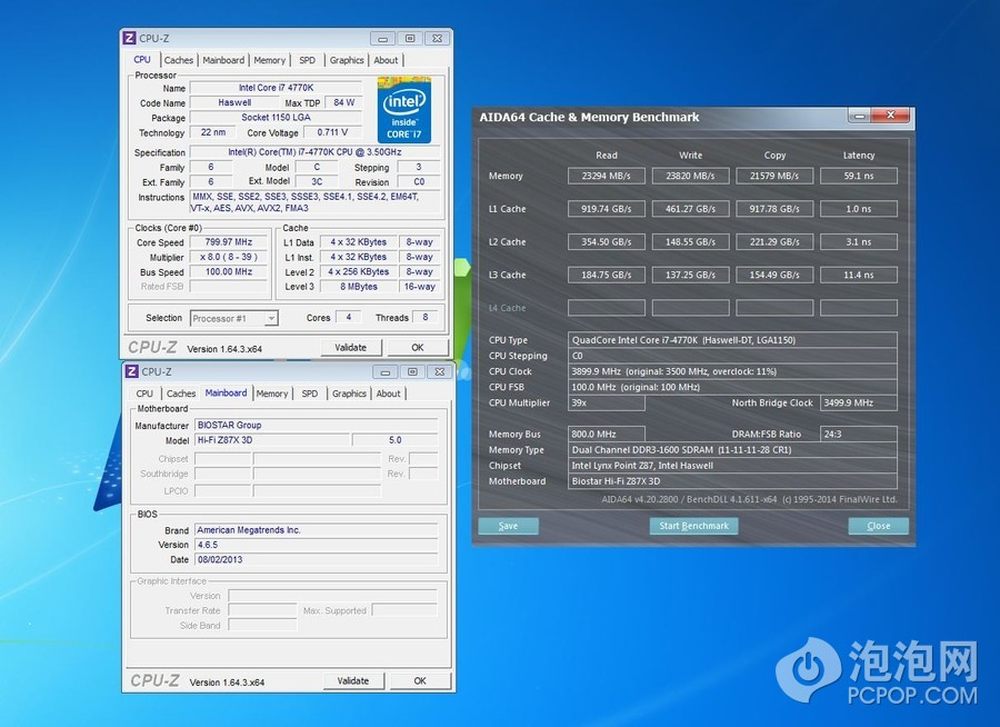1000x727 pixels.
Task: Open About tab in the CPU-Z mainboard window
Action: pyautogui.click(x=388, y=393)
